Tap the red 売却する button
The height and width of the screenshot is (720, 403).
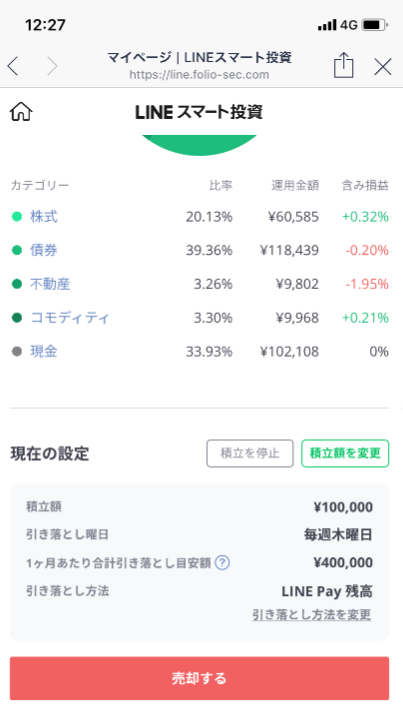[199, 678]
